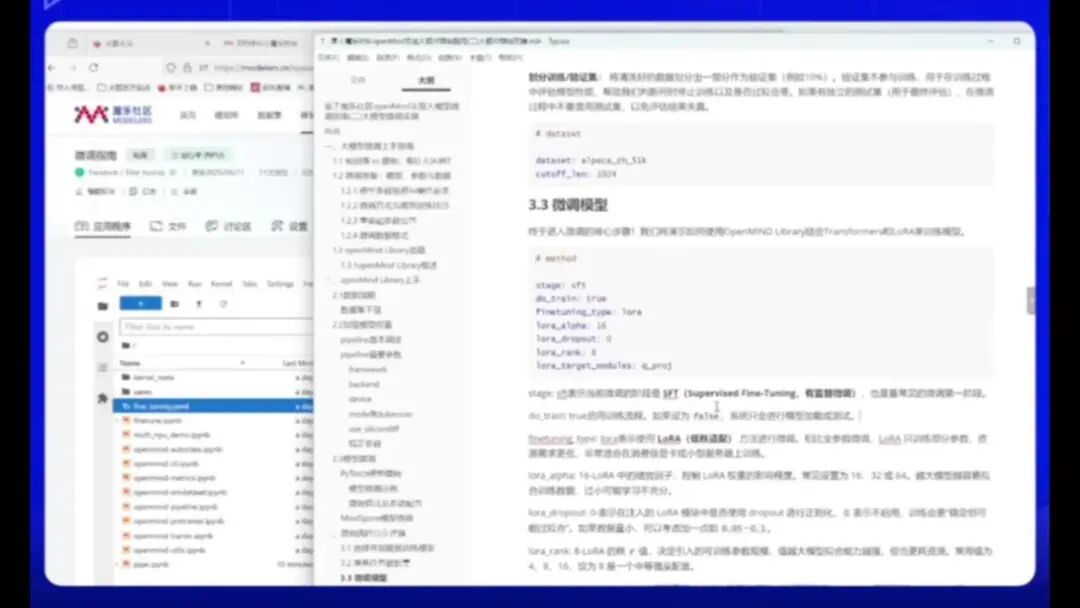Select the highlighted fine_tuning.yaml file
The image size is (1080, 608).
tap(213, 406)
